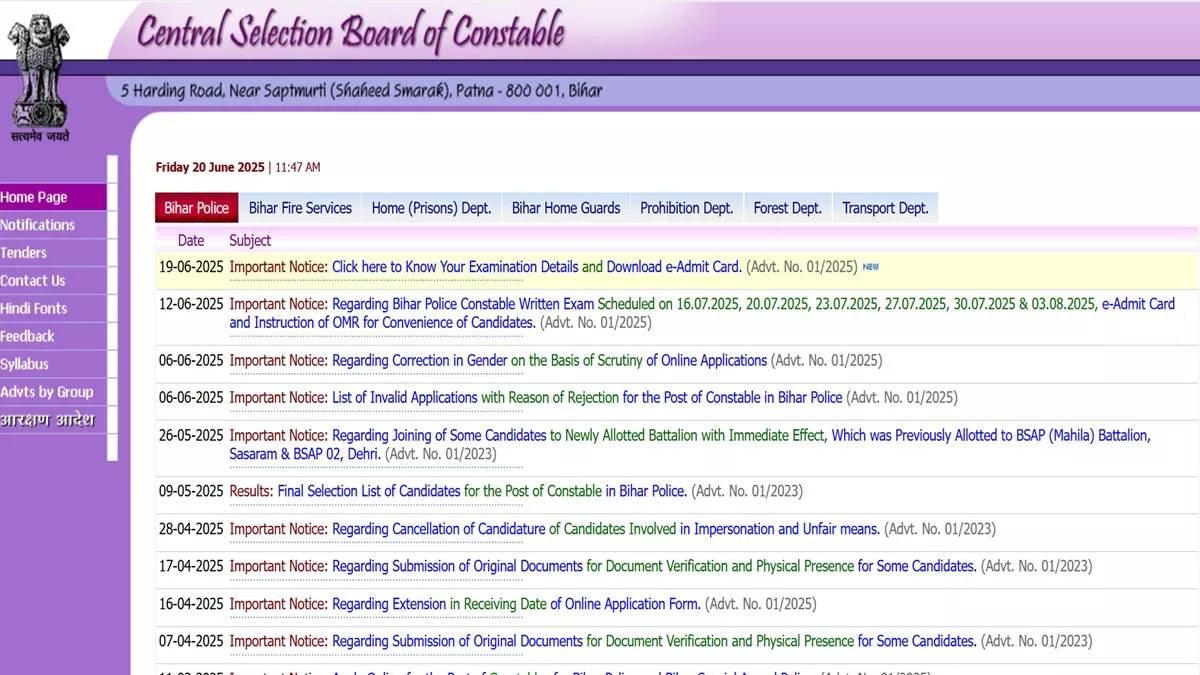
Task: Choose Feedback in the sidebar menu
Action: coord(53,337)
